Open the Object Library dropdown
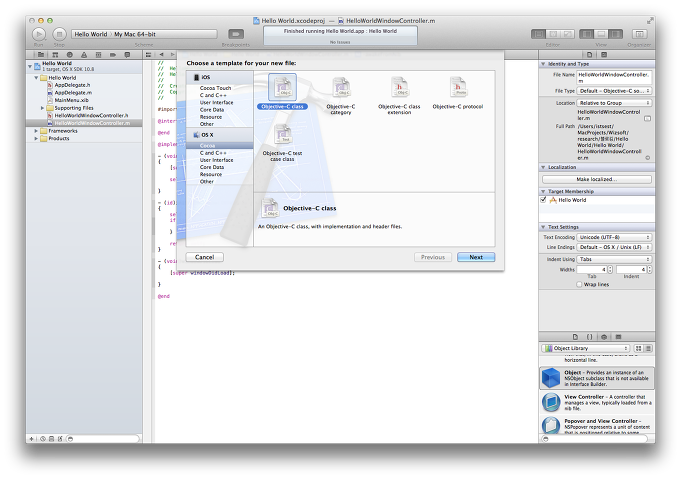The height and width of the screenshot is (479, 681). tap(585, 348)
